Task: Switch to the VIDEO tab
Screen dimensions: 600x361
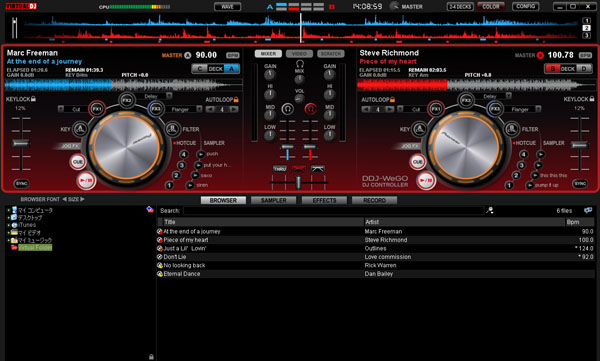Action: click(x=299, y=54)
